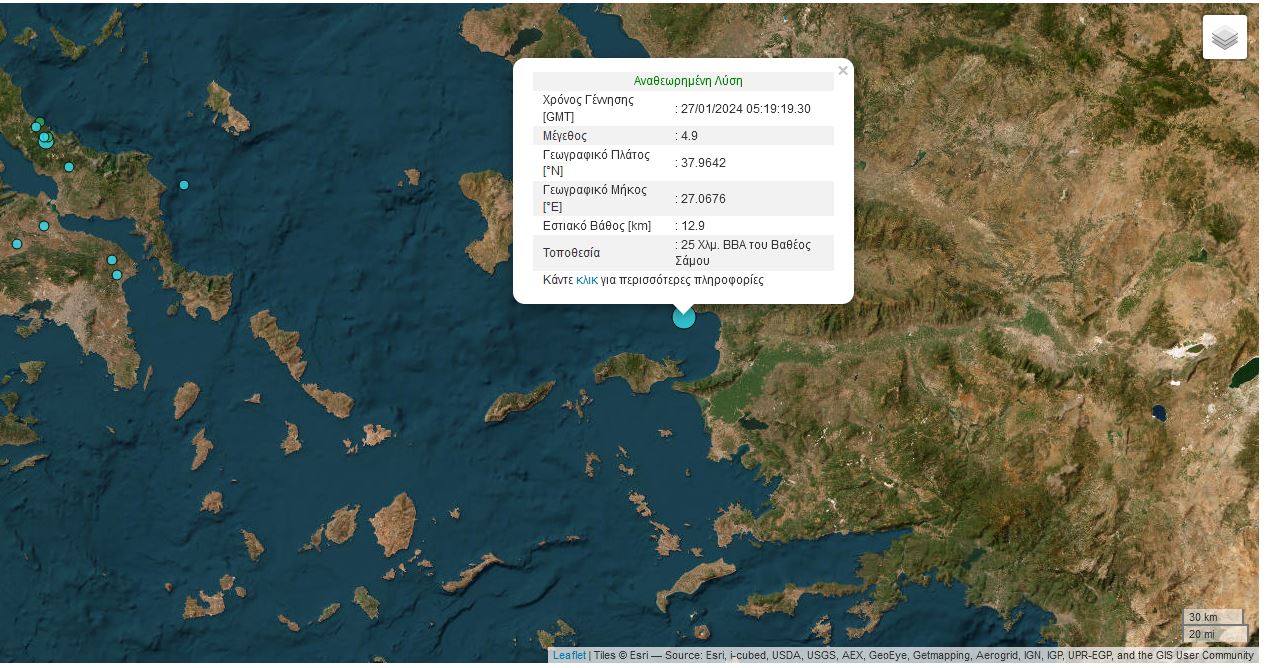The image size is (1268, 668).
Task: Open the Leaflet attribution link
Action: point(569,656)
